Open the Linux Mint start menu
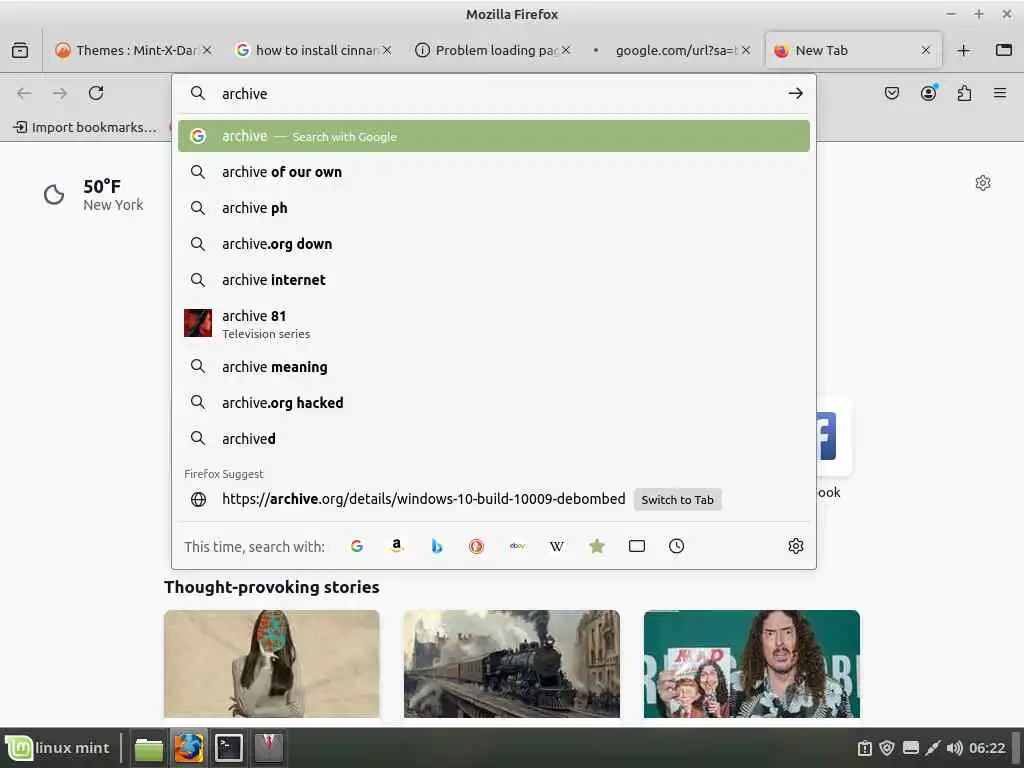Viewport: 1024px width, 768px height. 57,748
